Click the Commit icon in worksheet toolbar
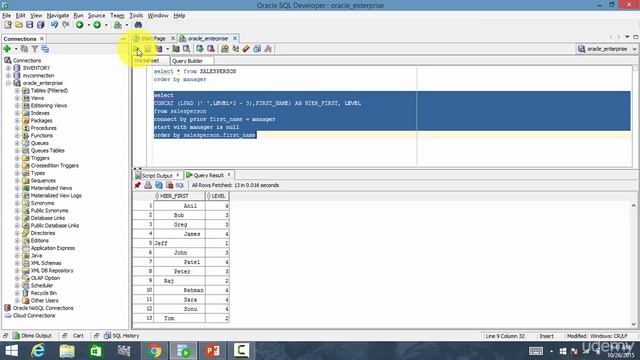640x360 pixels. (x=200, y=49)
